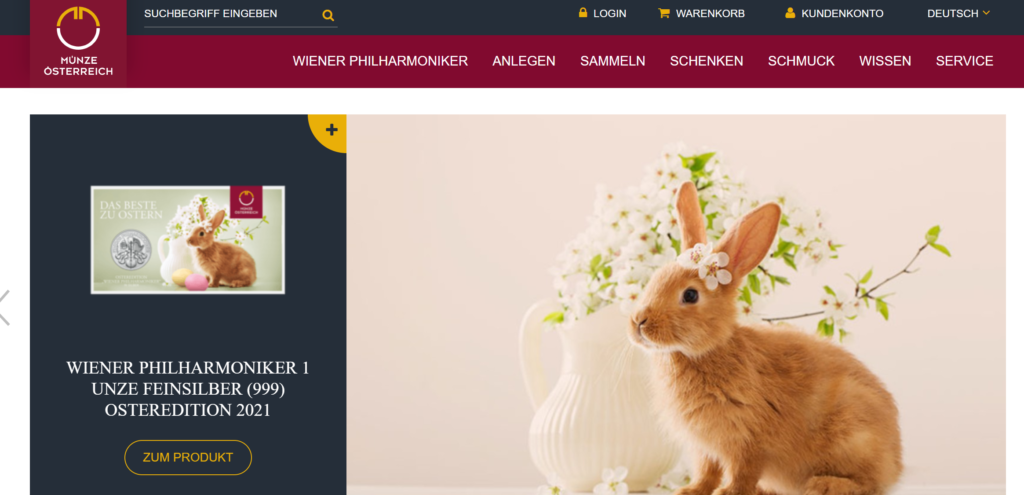Select the Sammeln menu item
This screenshot has height=495, width=1024.
pyautogui.click(x=613, y=61)
